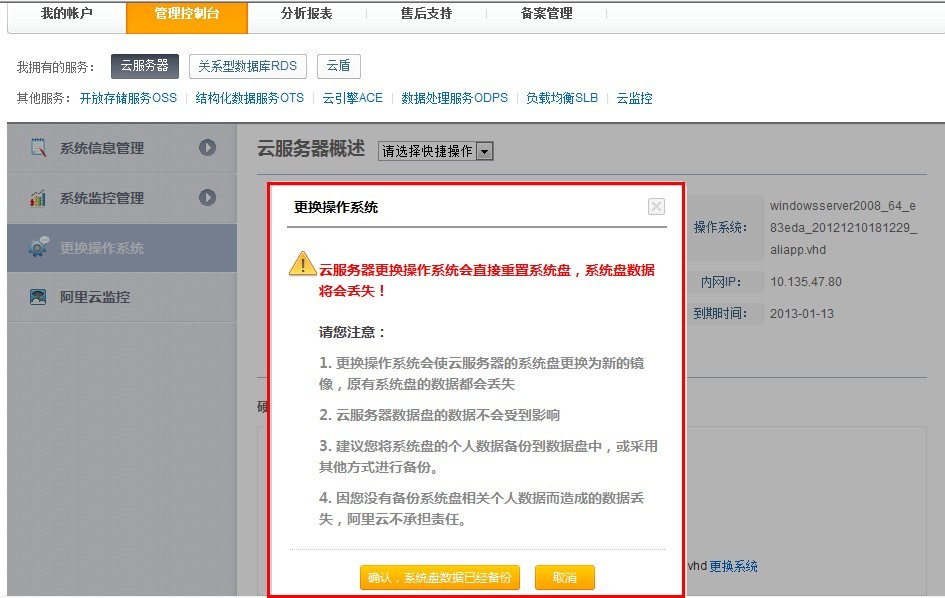
Task: Open 云引擎ACE link
Action: [x=353, y=98]
